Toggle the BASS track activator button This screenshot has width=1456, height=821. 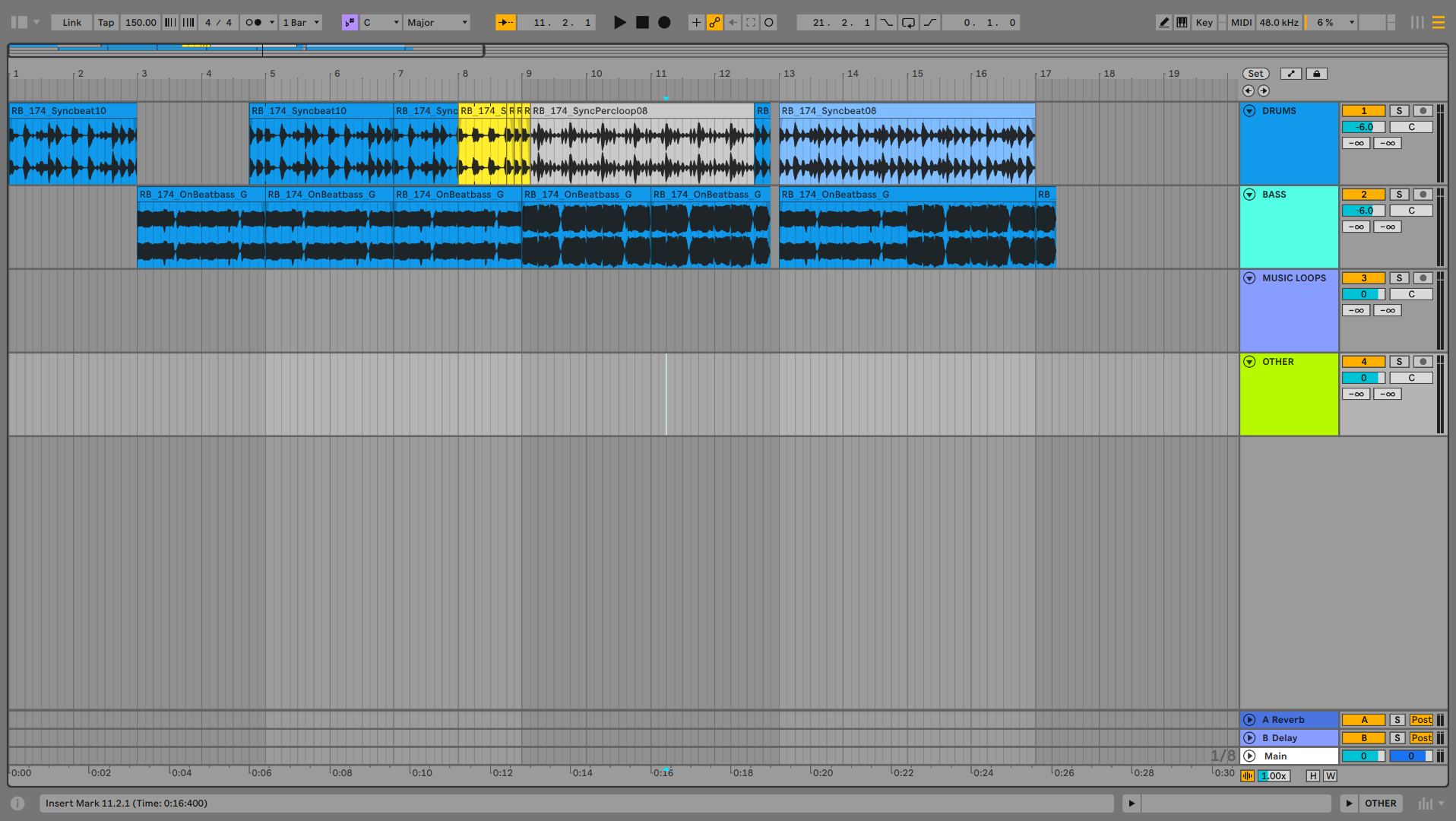coord(1363,195)
